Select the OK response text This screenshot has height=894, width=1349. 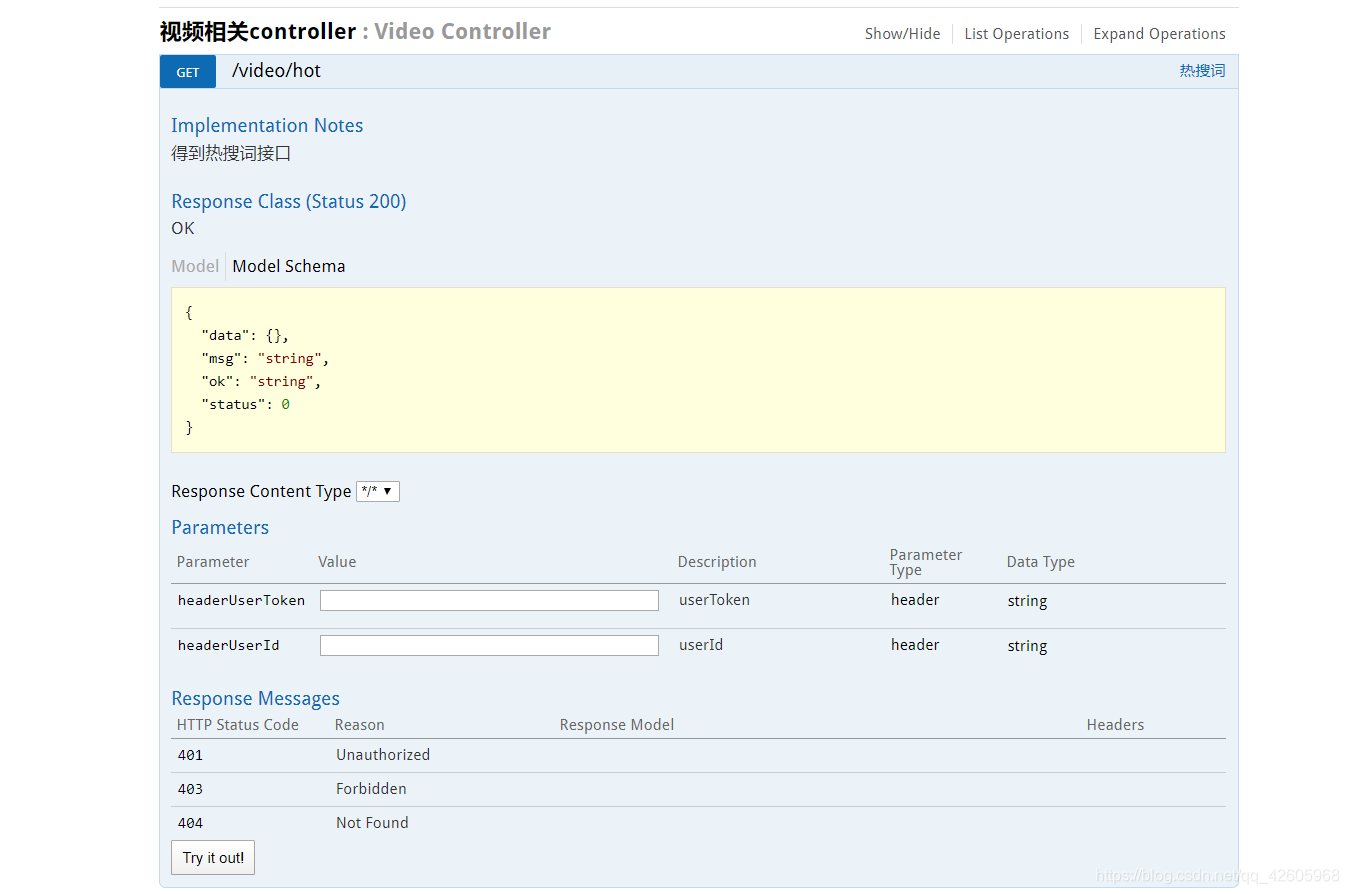pos(183,228)
